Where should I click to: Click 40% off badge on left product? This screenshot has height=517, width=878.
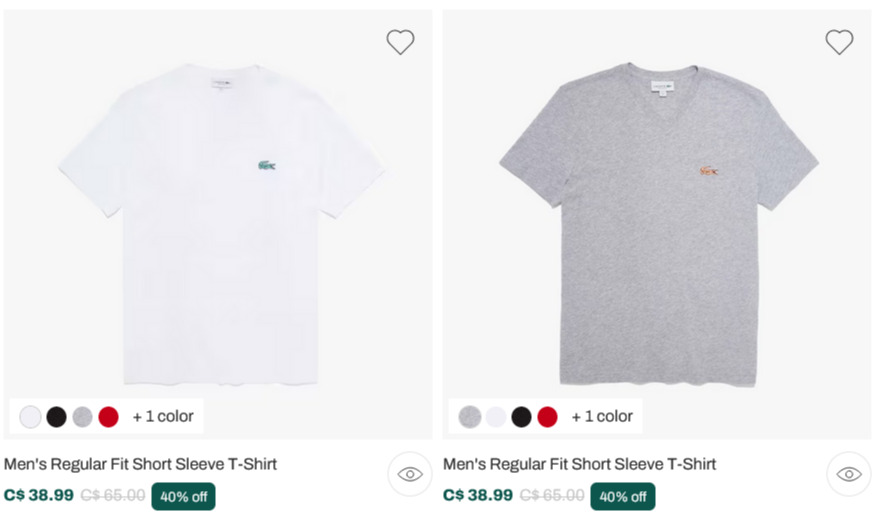coord(184,496)
